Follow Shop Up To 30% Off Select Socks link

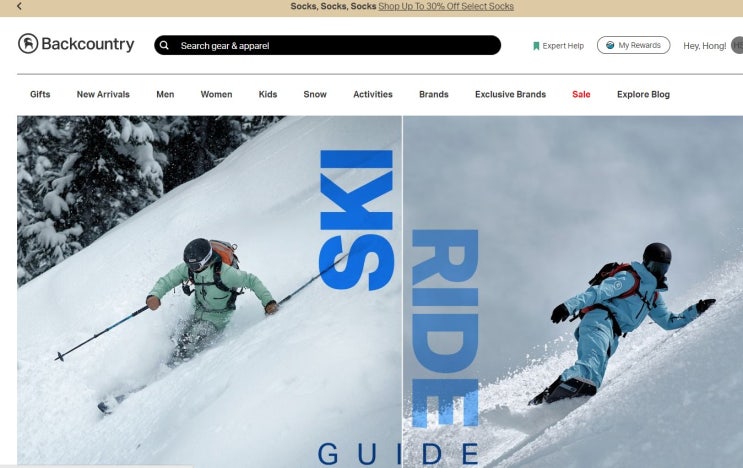click(446, 6)
